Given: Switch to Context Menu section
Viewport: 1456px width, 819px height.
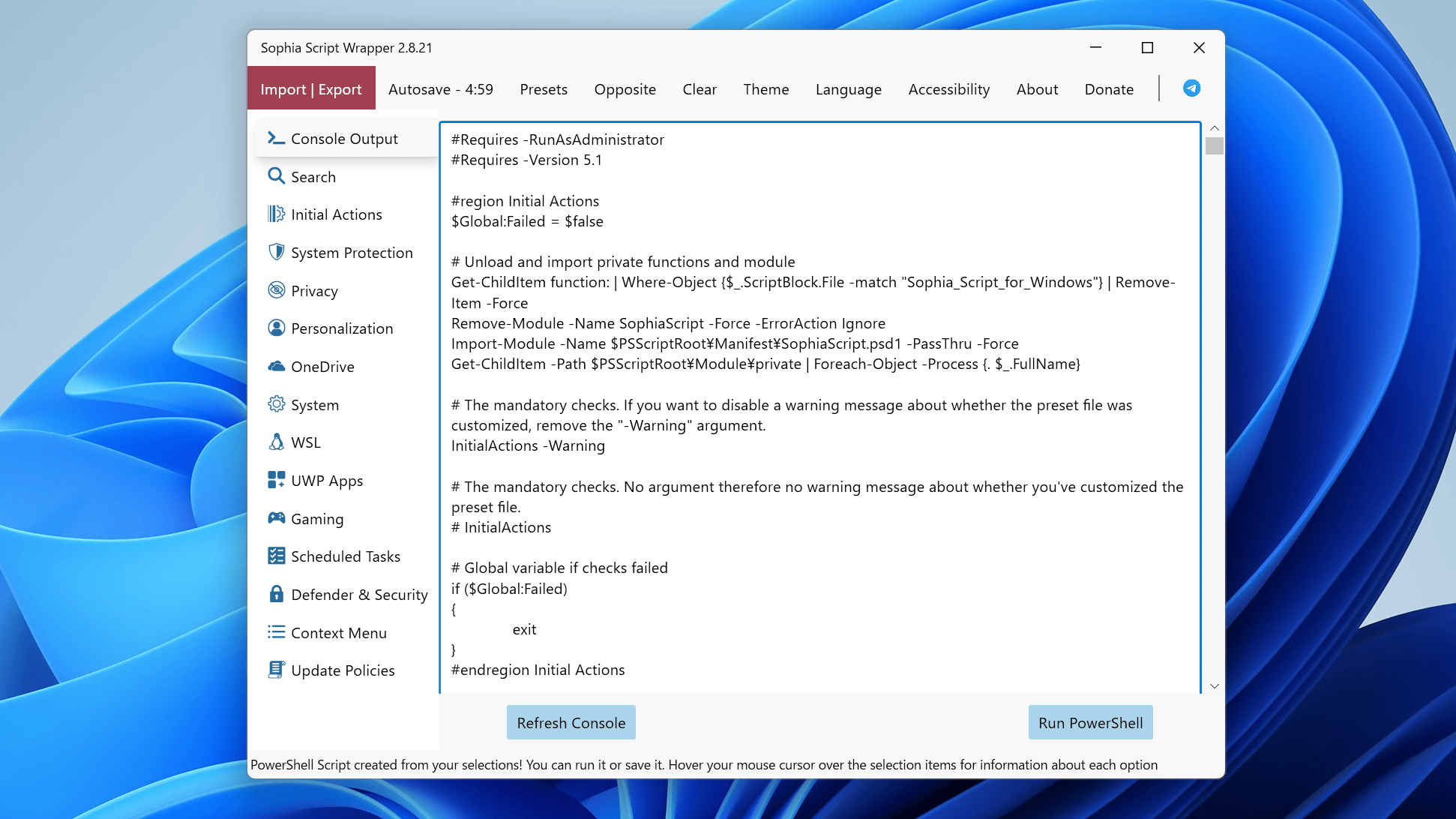Looking at the screenshot, I should (338, 633).
